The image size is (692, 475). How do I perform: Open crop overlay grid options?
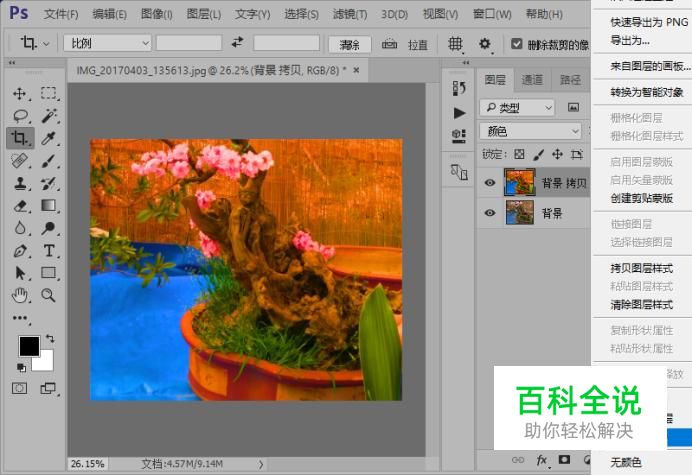[x=455, y=44]
